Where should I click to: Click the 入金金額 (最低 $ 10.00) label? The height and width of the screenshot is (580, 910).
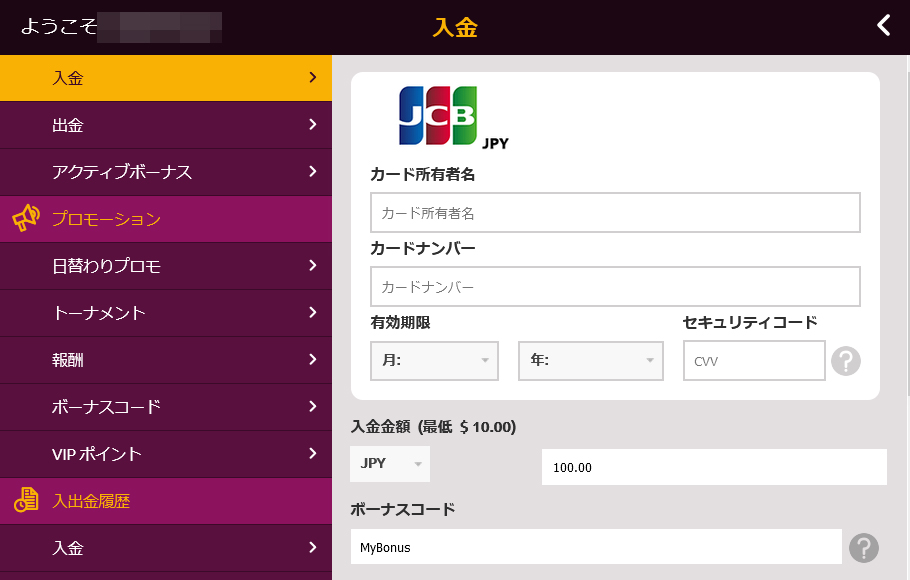click(x=434, y=427)
